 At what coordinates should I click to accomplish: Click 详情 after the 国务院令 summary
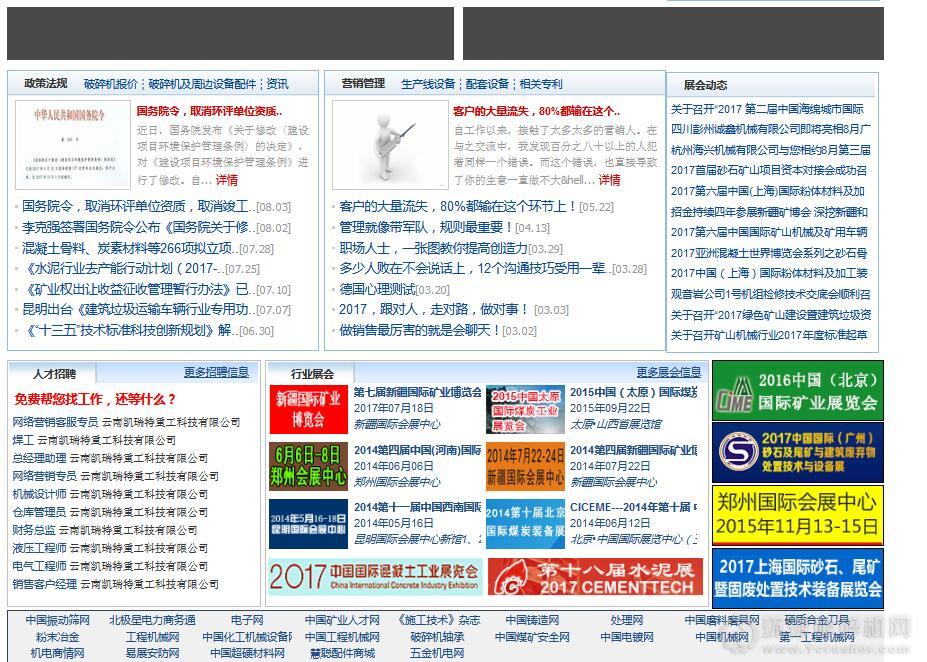227,181
